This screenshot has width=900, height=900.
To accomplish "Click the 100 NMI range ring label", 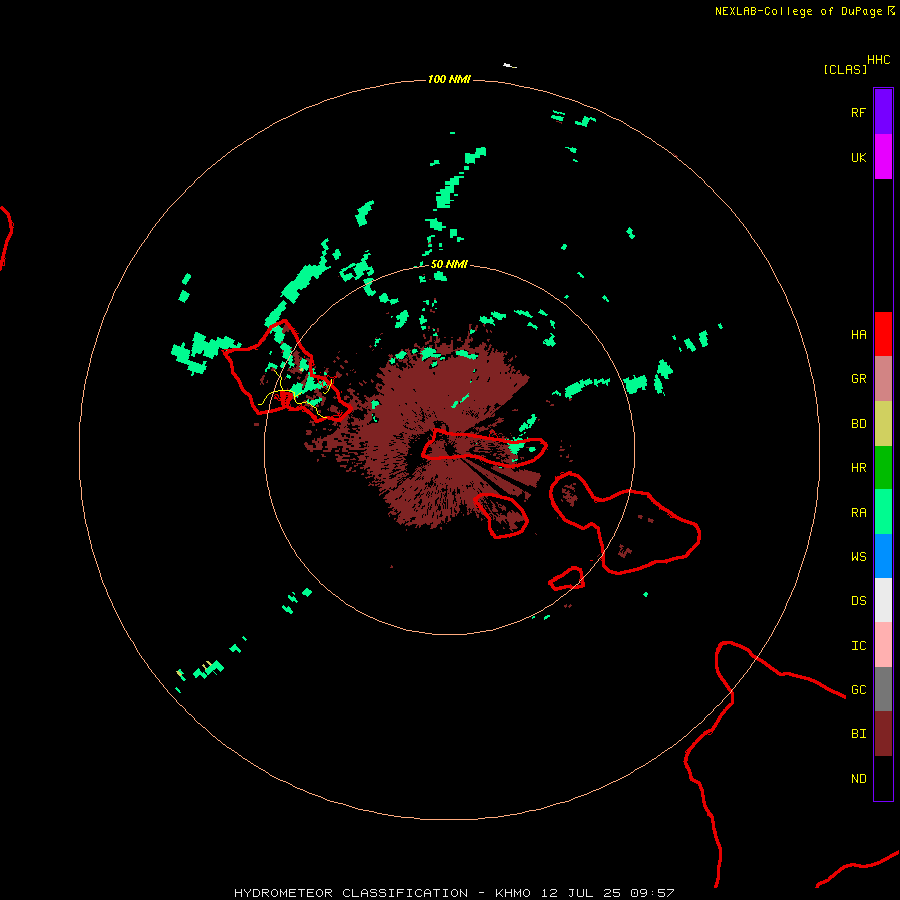I will (449, 79).
